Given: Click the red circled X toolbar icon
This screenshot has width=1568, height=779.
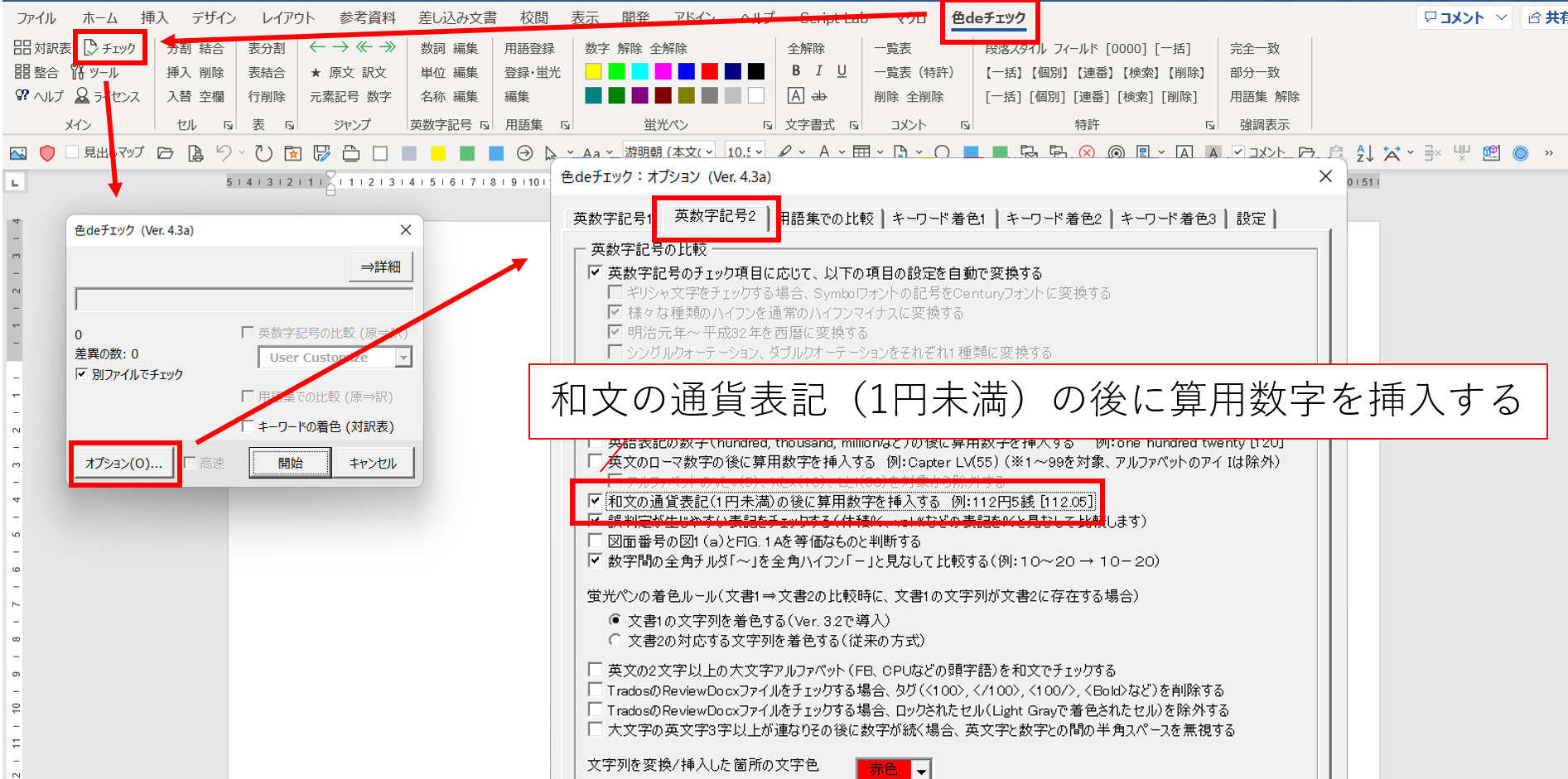Looking at the screenshot, I should [x=1087, y=153].
